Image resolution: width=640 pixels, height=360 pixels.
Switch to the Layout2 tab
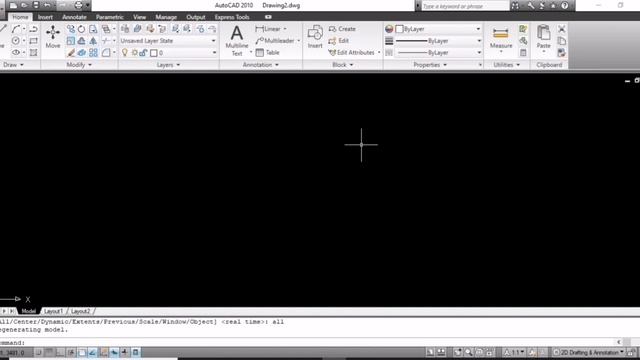pyautogui.click(x=80, y=311)
